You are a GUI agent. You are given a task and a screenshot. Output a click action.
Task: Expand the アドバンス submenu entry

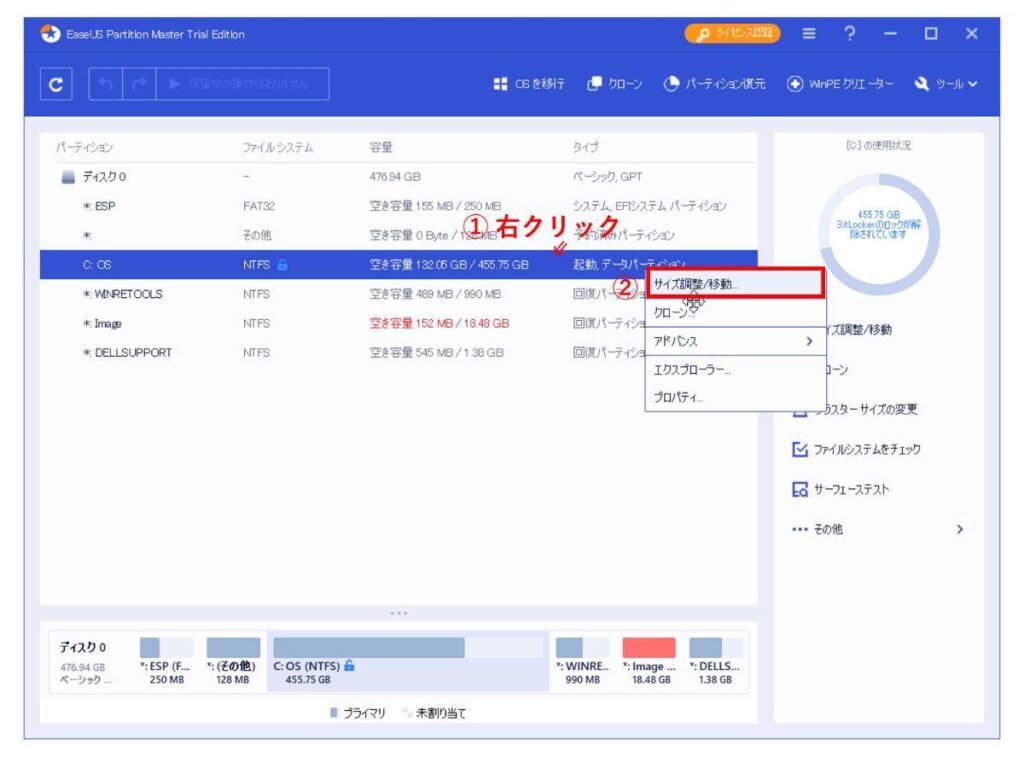(x=735, y=341)
